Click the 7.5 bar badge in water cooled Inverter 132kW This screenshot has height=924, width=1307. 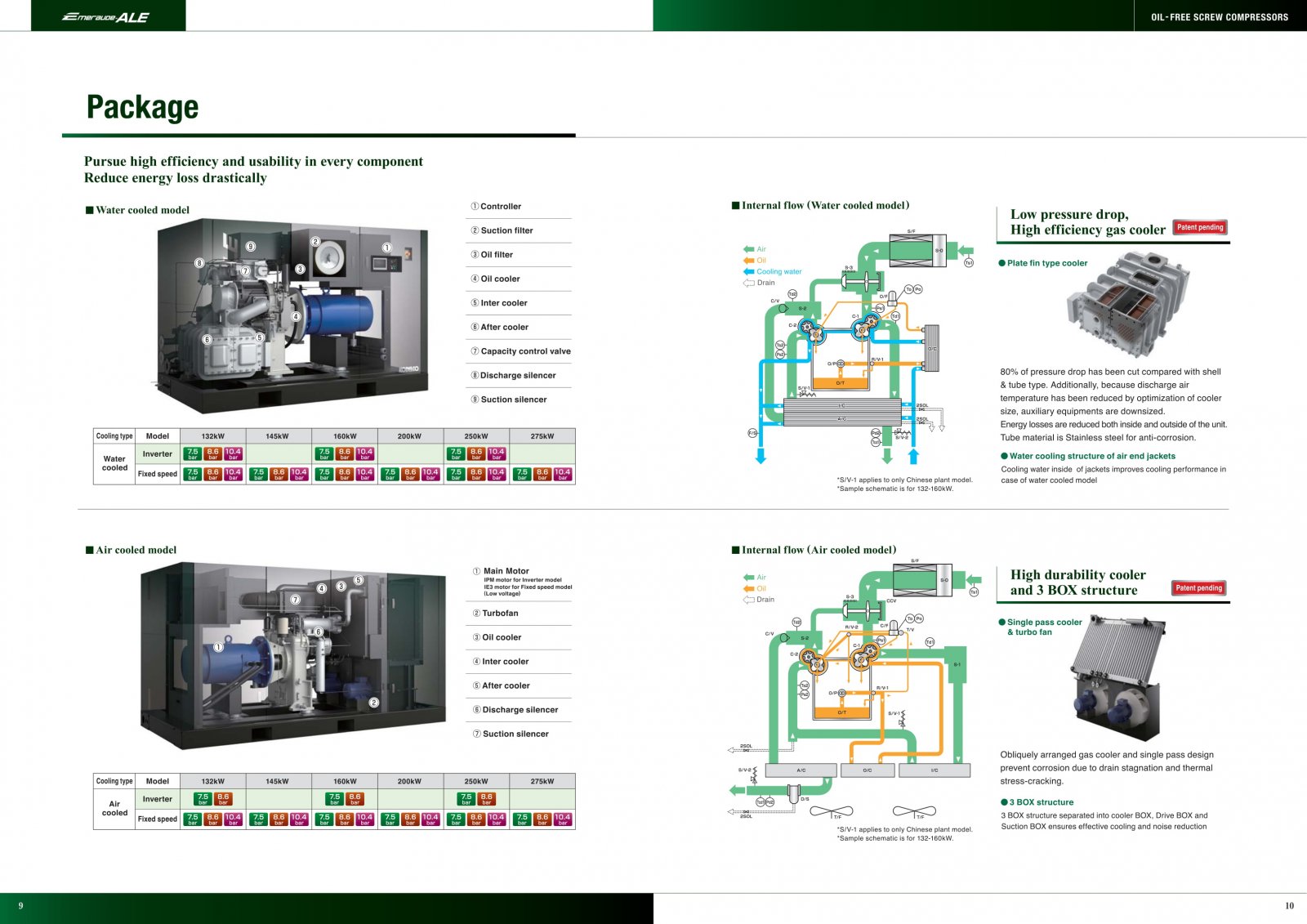coord(193,453)
